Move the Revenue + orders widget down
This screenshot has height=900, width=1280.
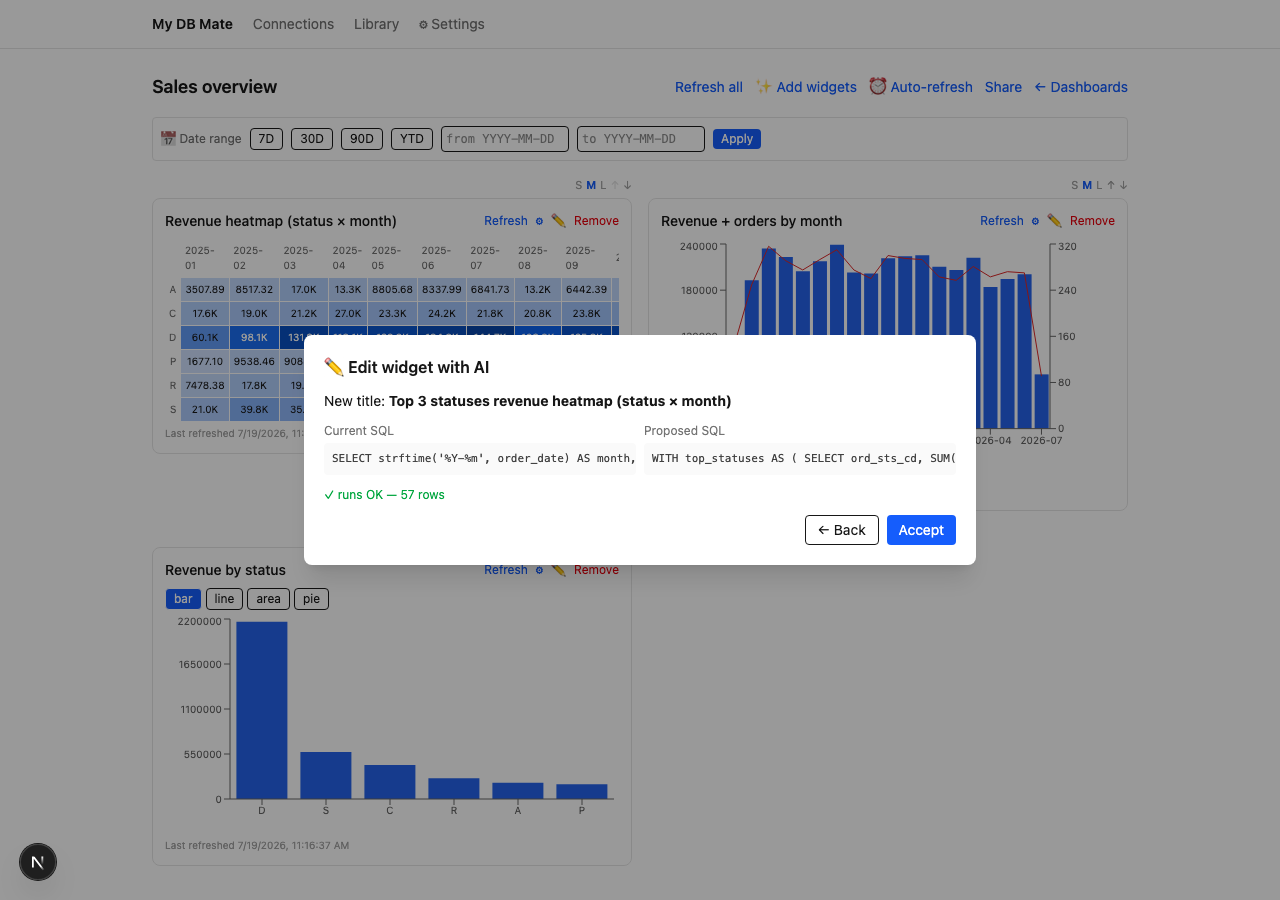point(1123,185)
